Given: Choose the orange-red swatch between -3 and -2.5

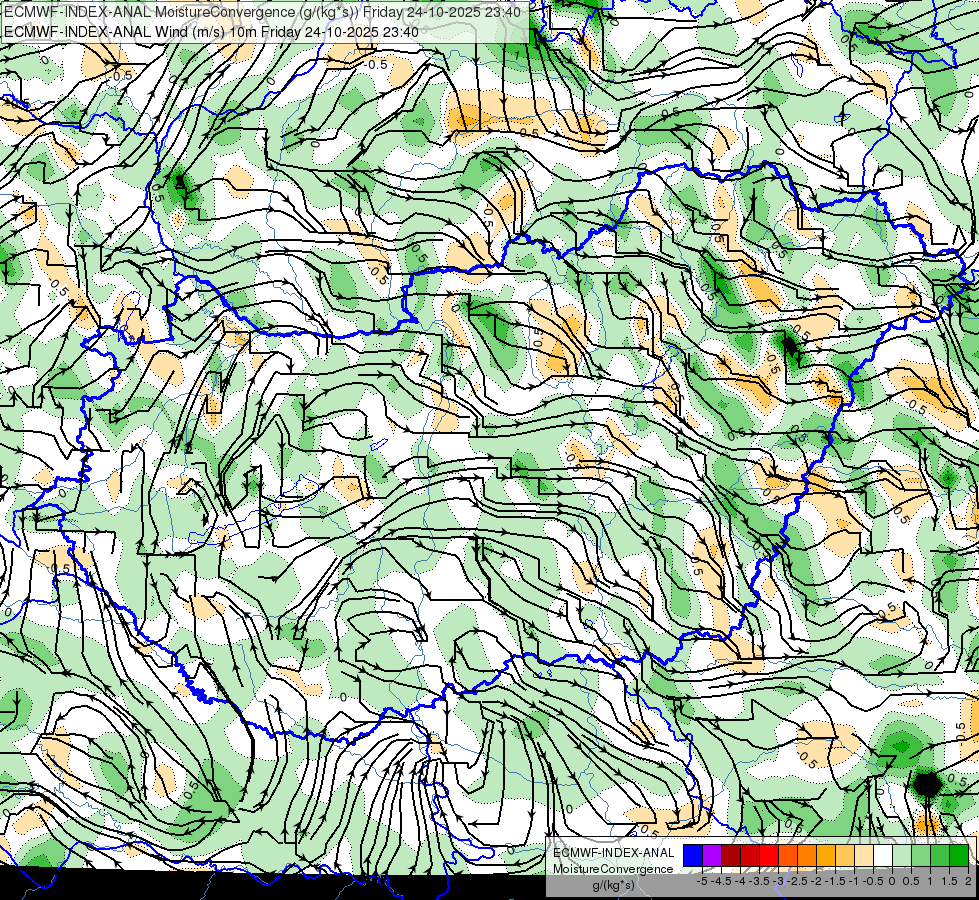Looking at the screenshot, I should tap(788, 855).
